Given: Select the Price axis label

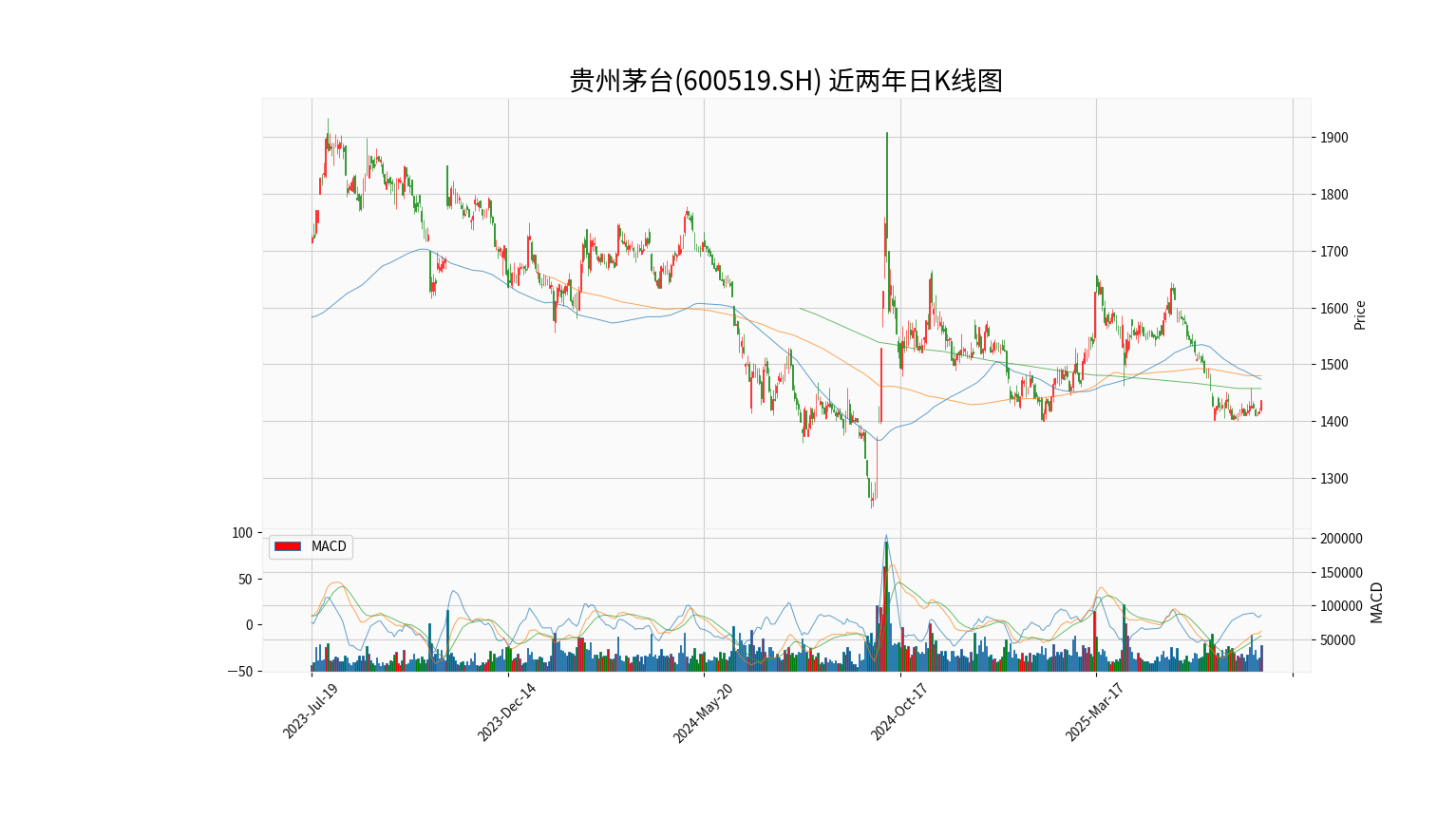Looking at the screenshot, I should (1359, 314).
